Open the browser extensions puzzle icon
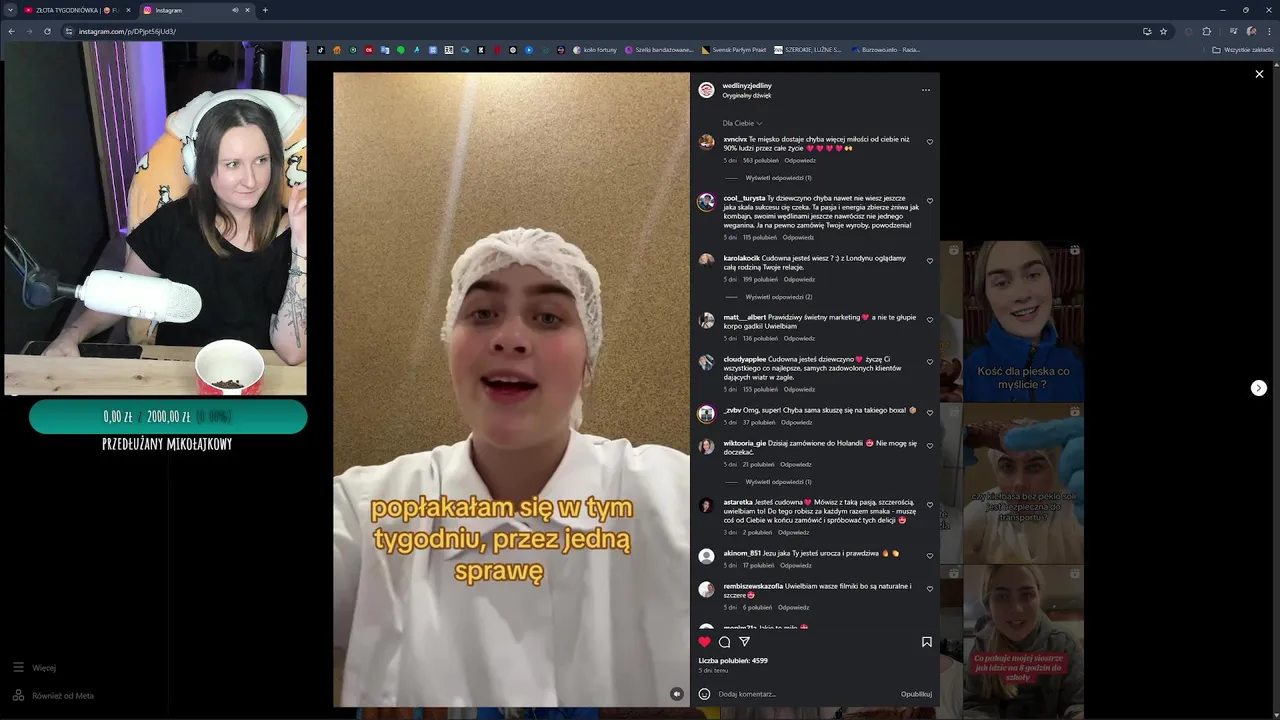The height and width of the screenshot is (720, 1280). click(1207, 31)
